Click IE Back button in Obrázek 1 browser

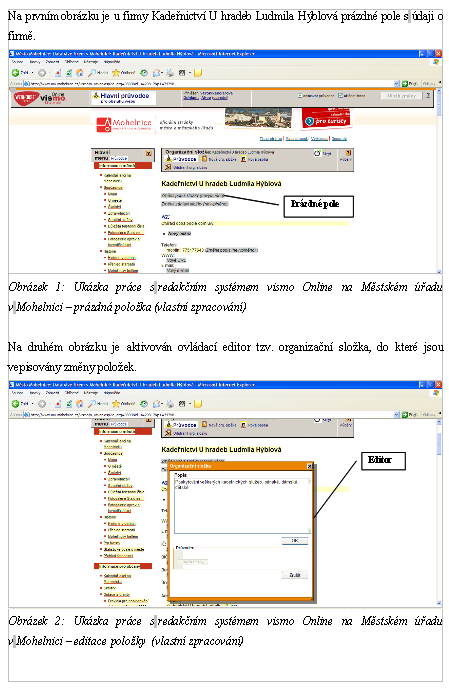coord(19,73)
